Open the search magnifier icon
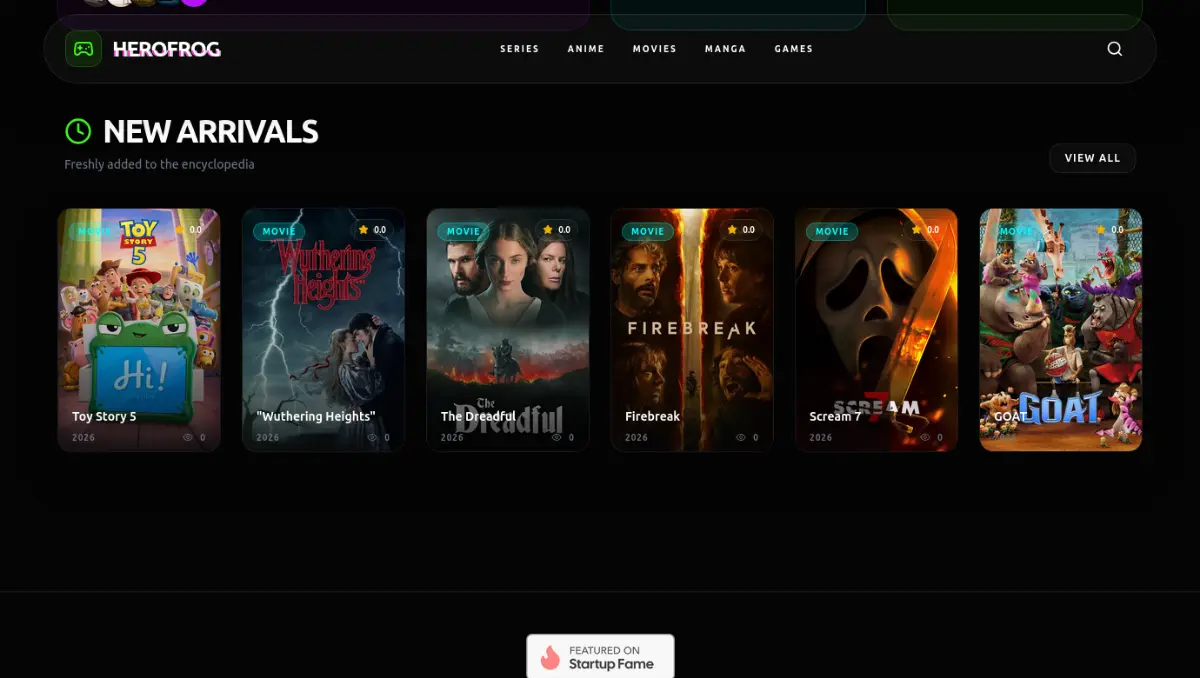This screenshot has width=1200, height=678. (x=1114, y=49)
